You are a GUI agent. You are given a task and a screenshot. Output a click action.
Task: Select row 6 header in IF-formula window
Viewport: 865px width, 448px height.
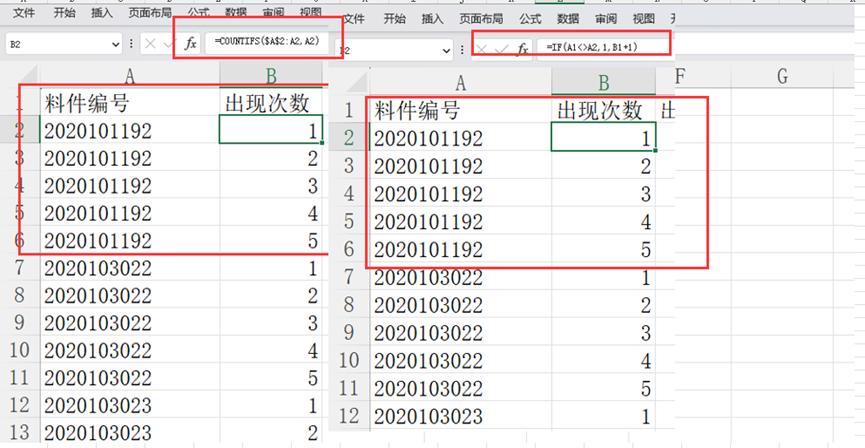[349, 249]
